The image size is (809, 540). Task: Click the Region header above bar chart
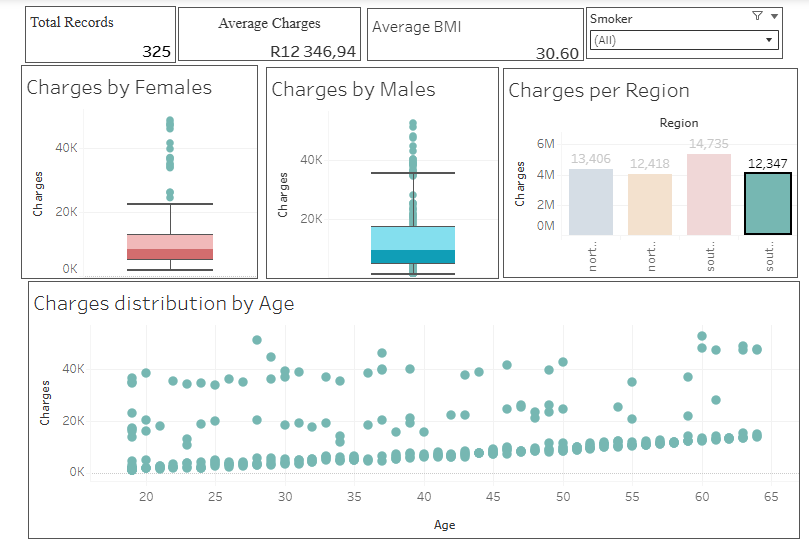(x=679, y=122)
